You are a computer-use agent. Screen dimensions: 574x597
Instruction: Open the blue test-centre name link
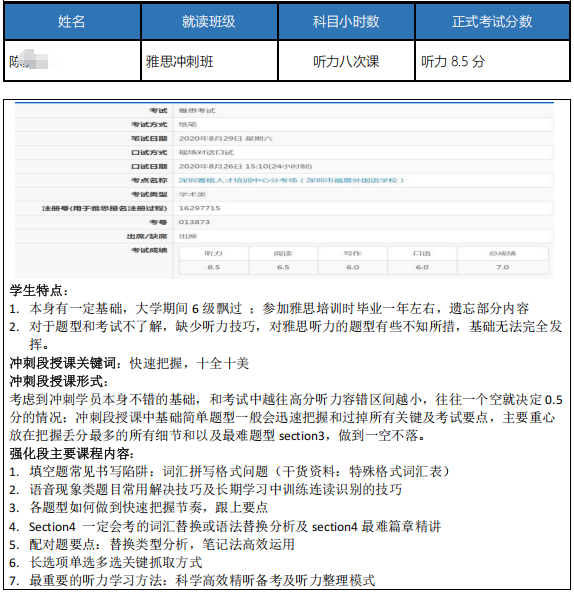[x=291, y=180]
